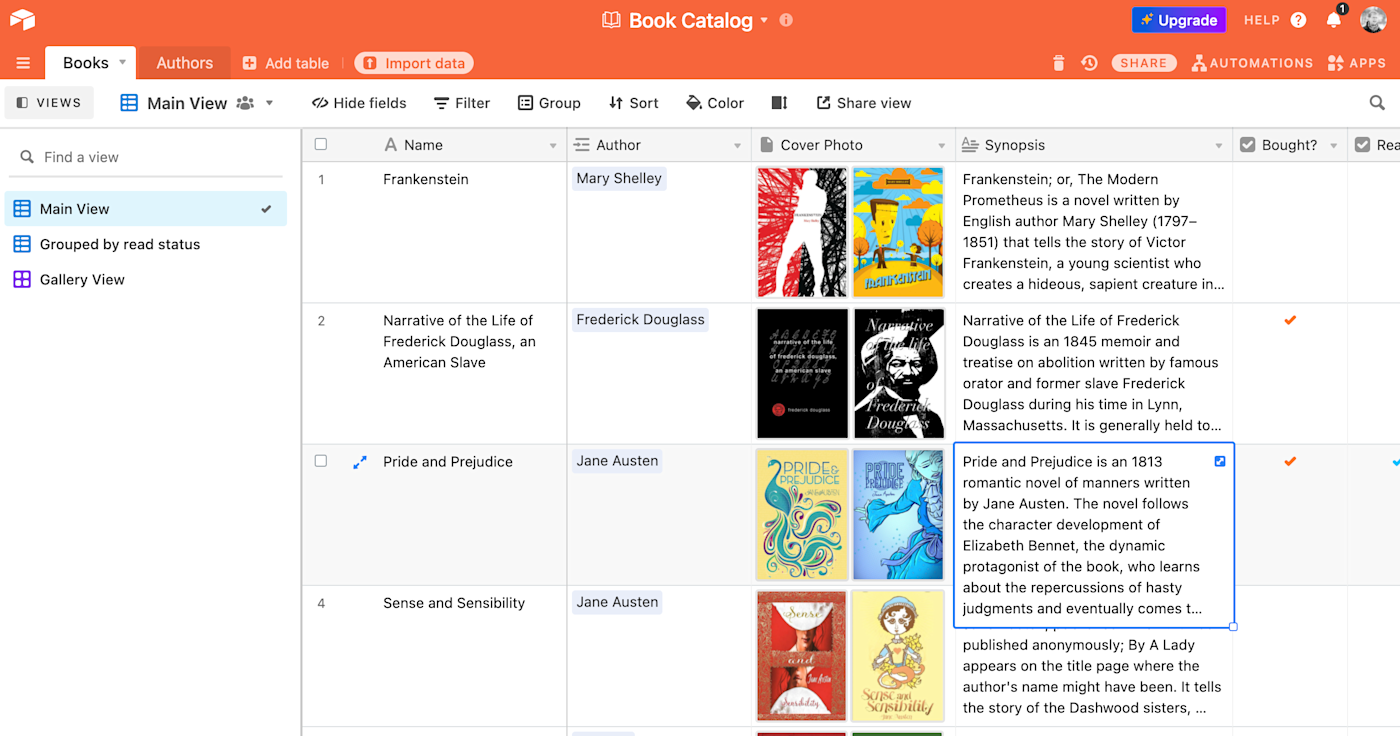Open the Group options
The image size is (1400, 736).
click(549, 103)
